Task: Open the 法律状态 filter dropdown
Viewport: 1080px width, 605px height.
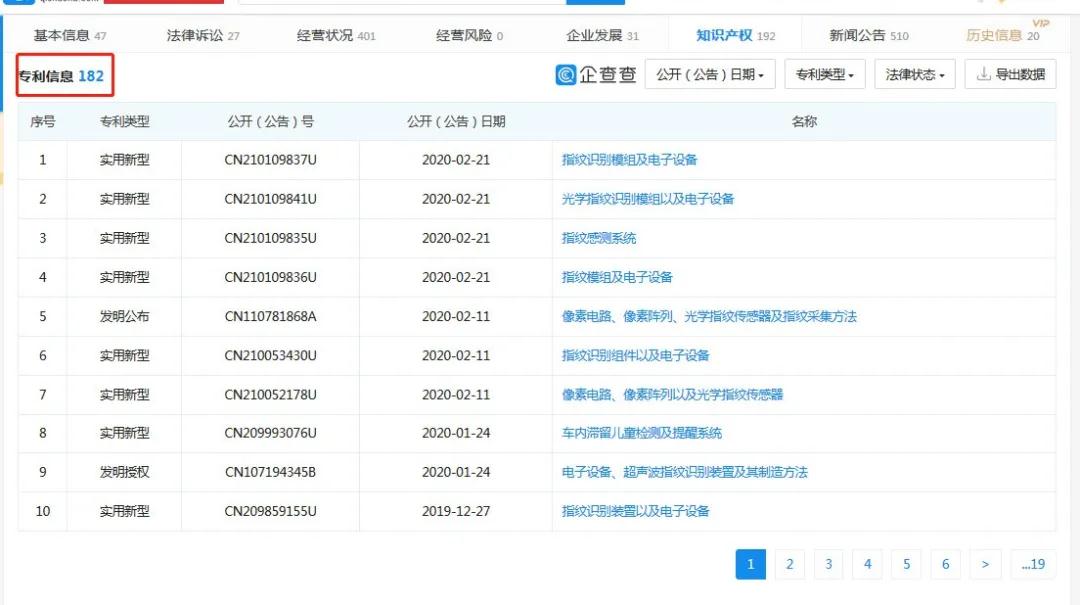Action: 913,74
